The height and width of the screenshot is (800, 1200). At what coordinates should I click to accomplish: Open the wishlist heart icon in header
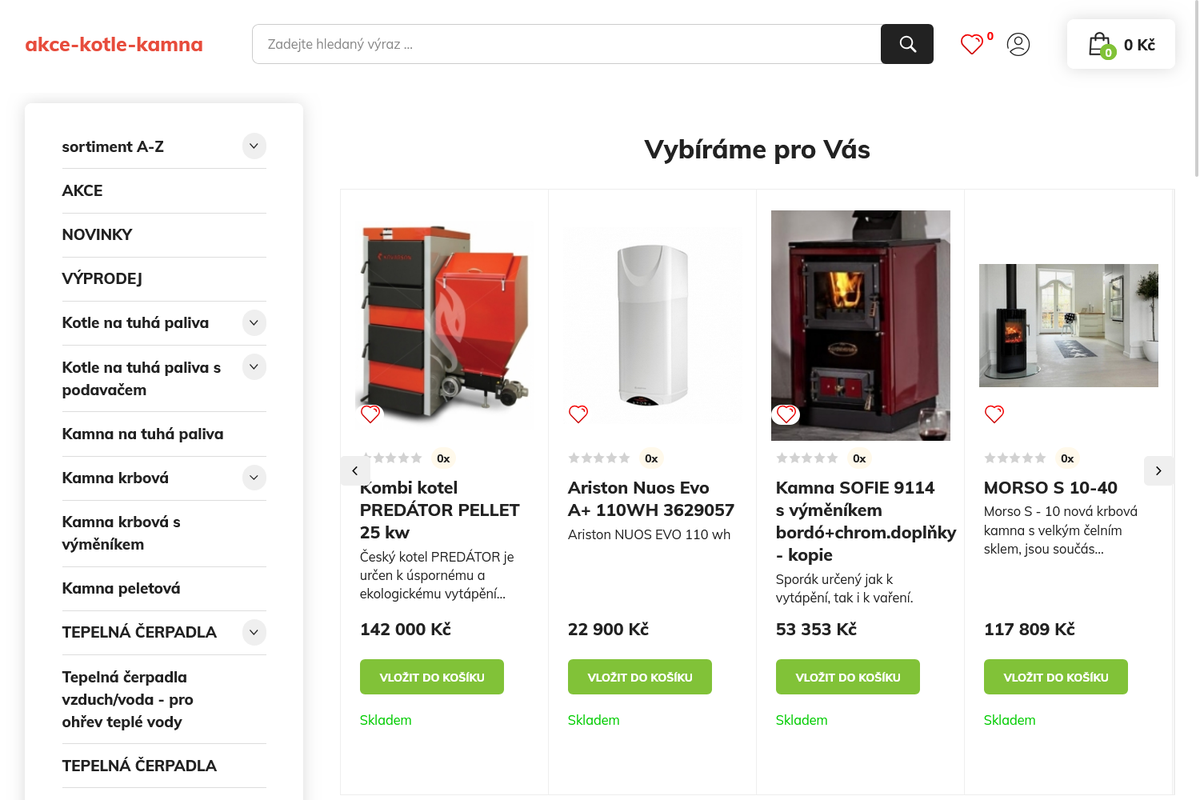[971, 44]
